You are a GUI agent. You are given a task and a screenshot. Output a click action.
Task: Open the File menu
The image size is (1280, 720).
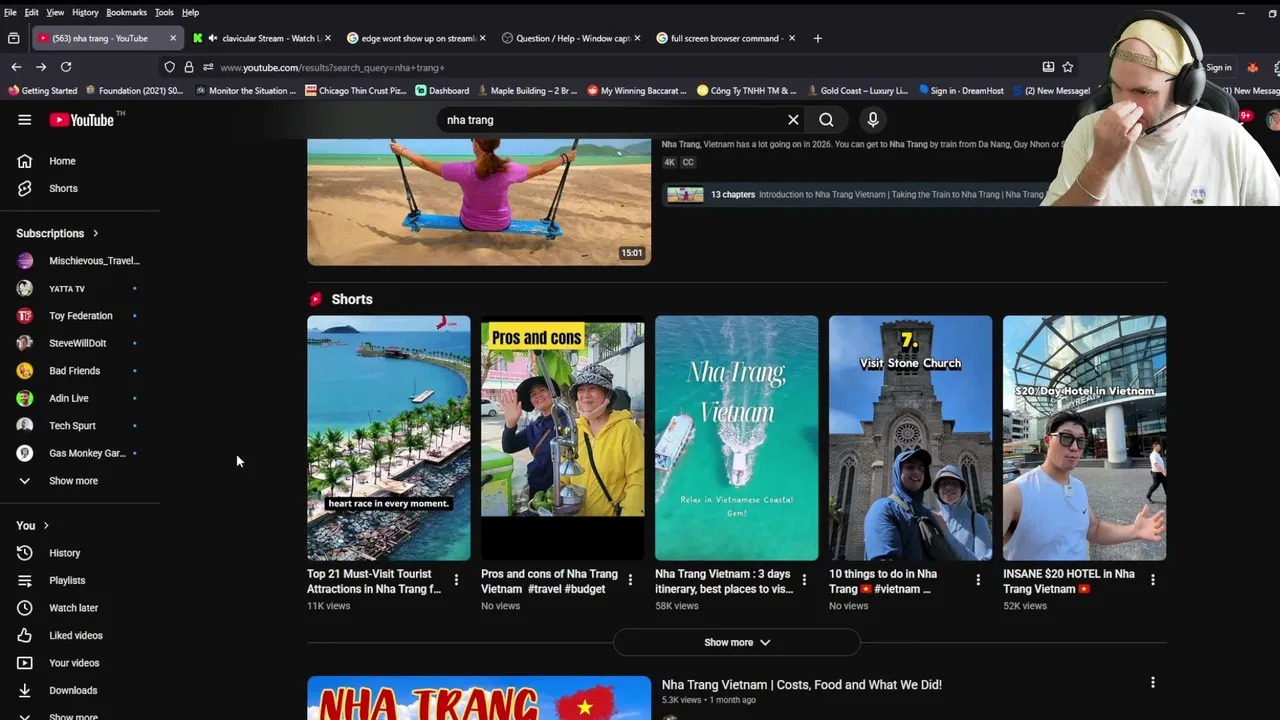point(10,12)
